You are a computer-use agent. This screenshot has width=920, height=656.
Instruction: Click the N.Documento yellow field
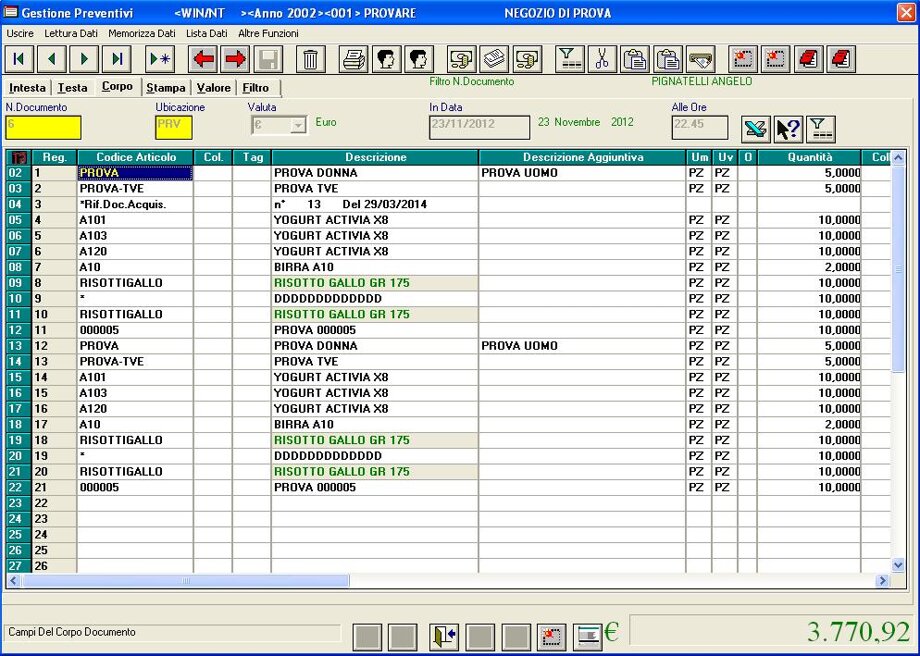(43, 127)
